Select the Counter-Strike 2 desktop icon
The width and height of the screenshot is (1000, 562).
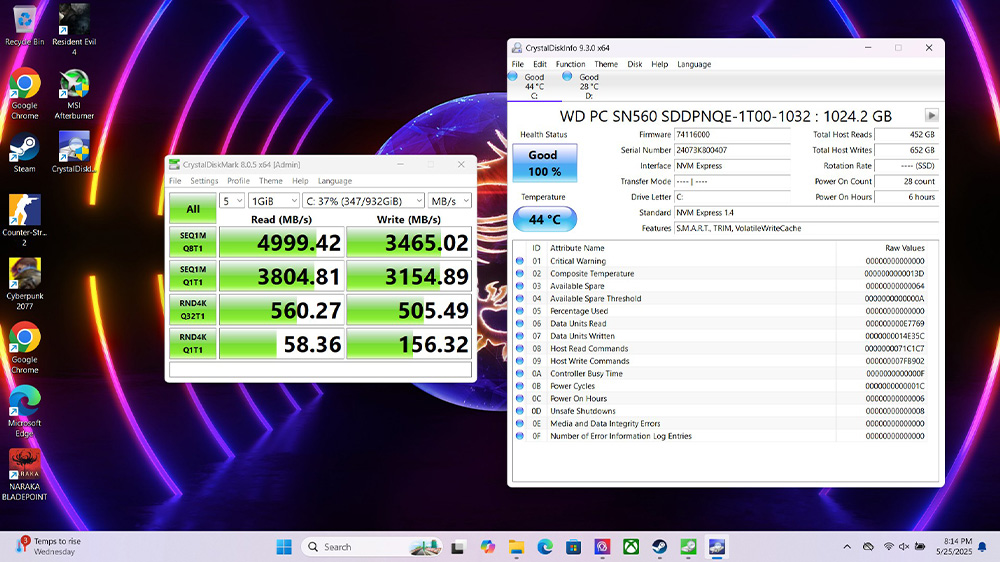click(24, 221)
